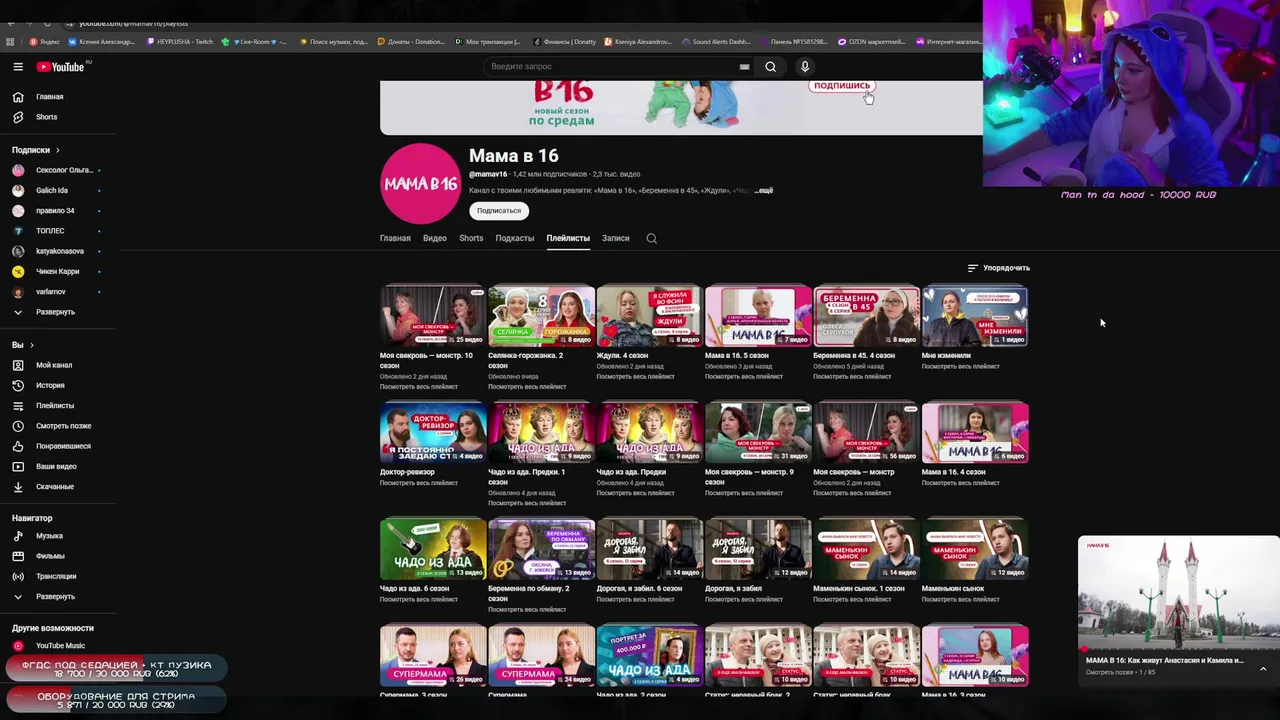Open 'Маменькин сынок. 1 сезон' title
Viewport: 1280px width, 720px height.
(859, 589)
